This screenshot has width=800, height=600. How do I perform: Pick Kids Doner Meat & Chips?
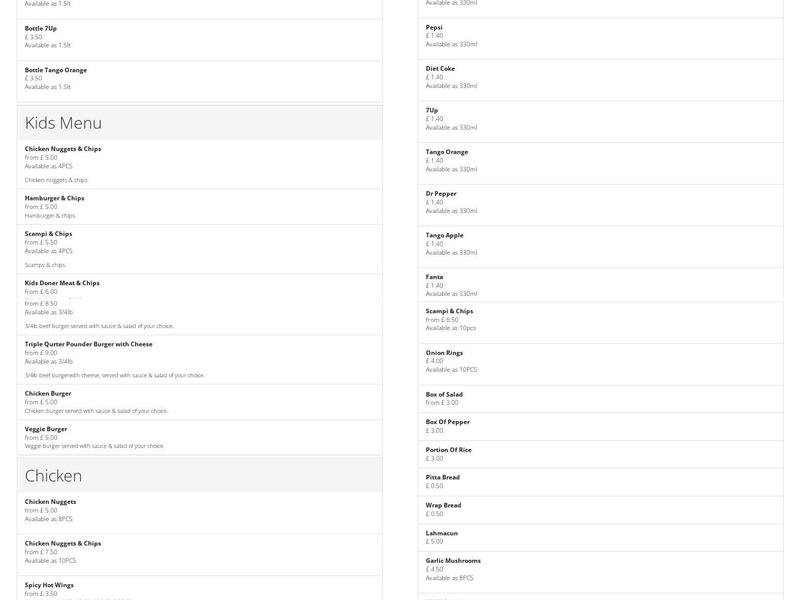tap(199, 287)
